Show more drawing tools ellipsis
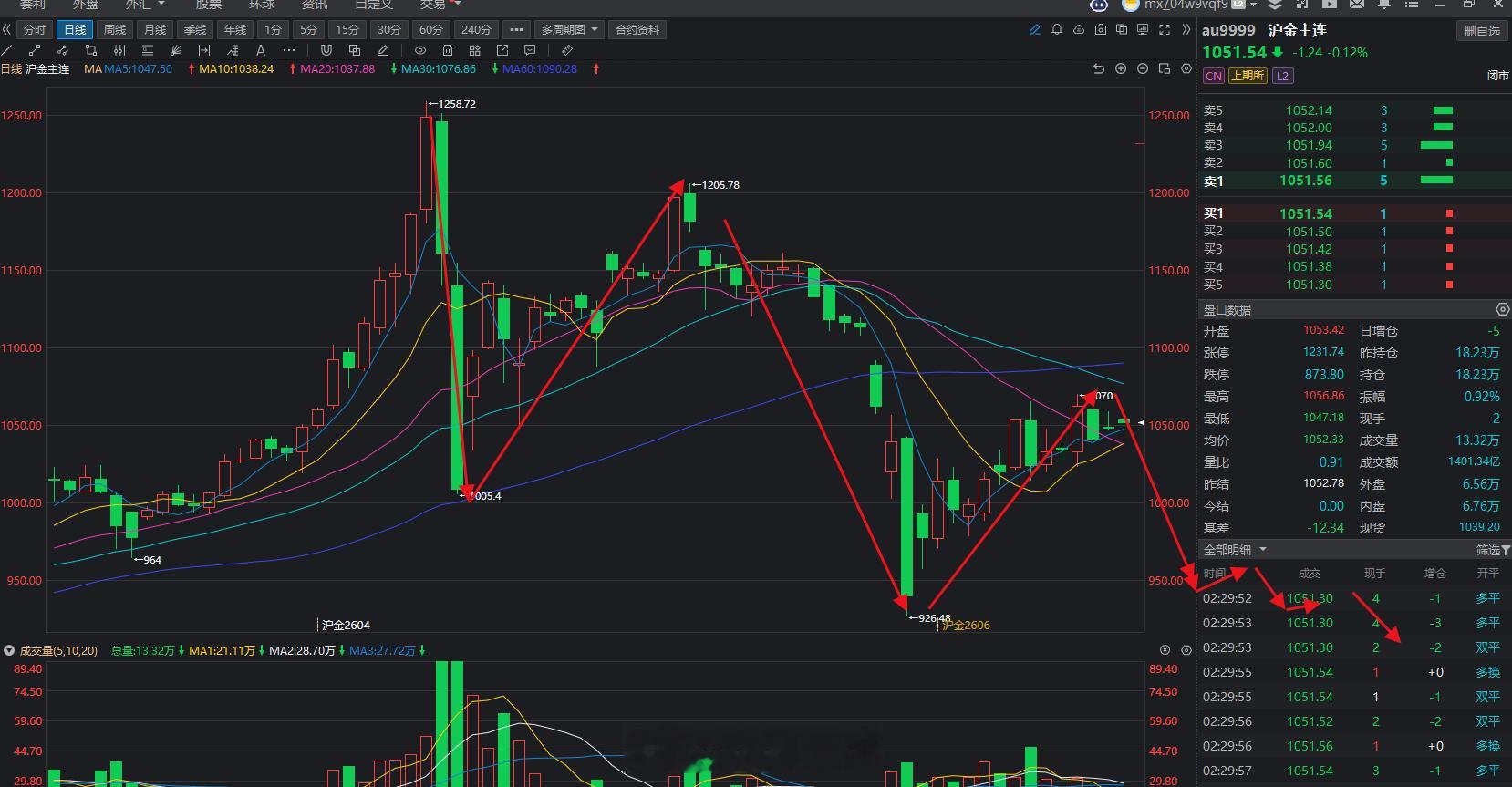Screen dimensions: 1512x787 tap(289, 50)
